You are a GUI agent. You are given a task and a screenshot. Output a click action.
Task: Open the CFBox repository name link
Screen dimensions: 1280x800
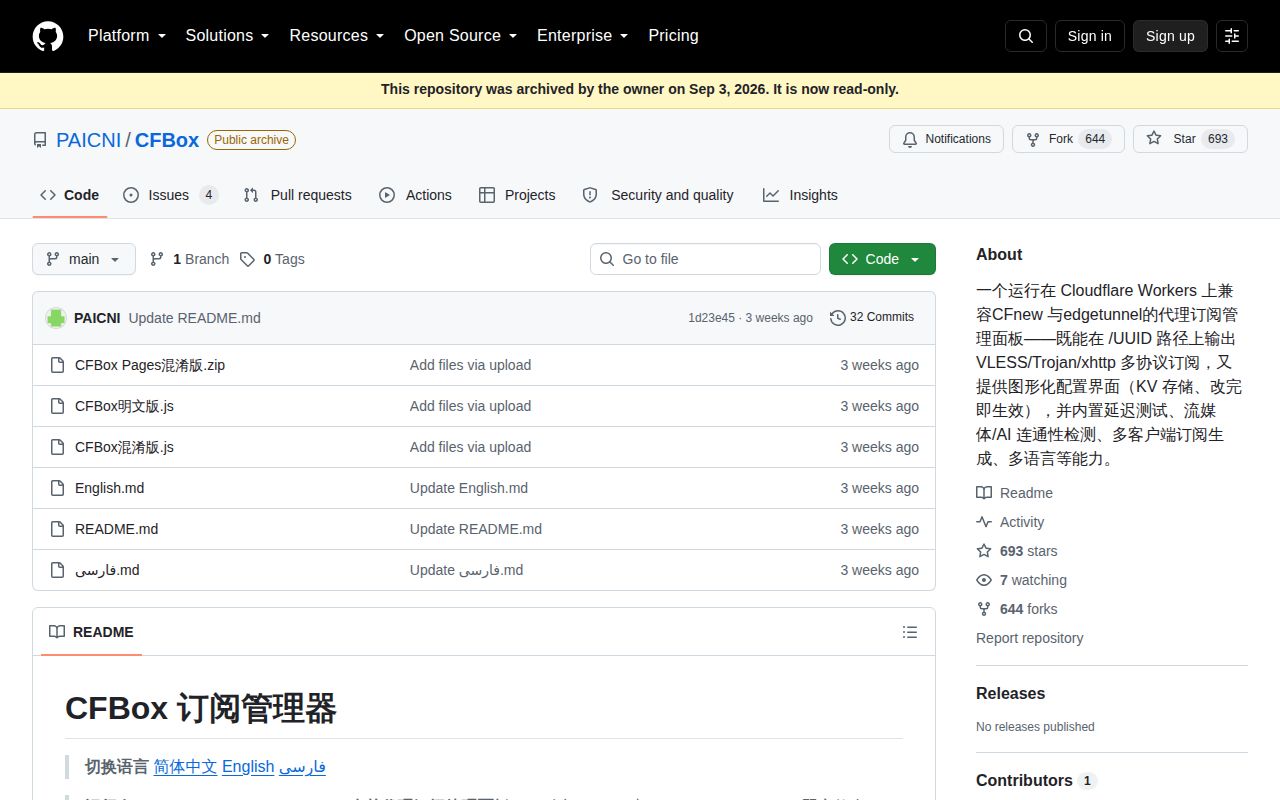click(167, 140)
